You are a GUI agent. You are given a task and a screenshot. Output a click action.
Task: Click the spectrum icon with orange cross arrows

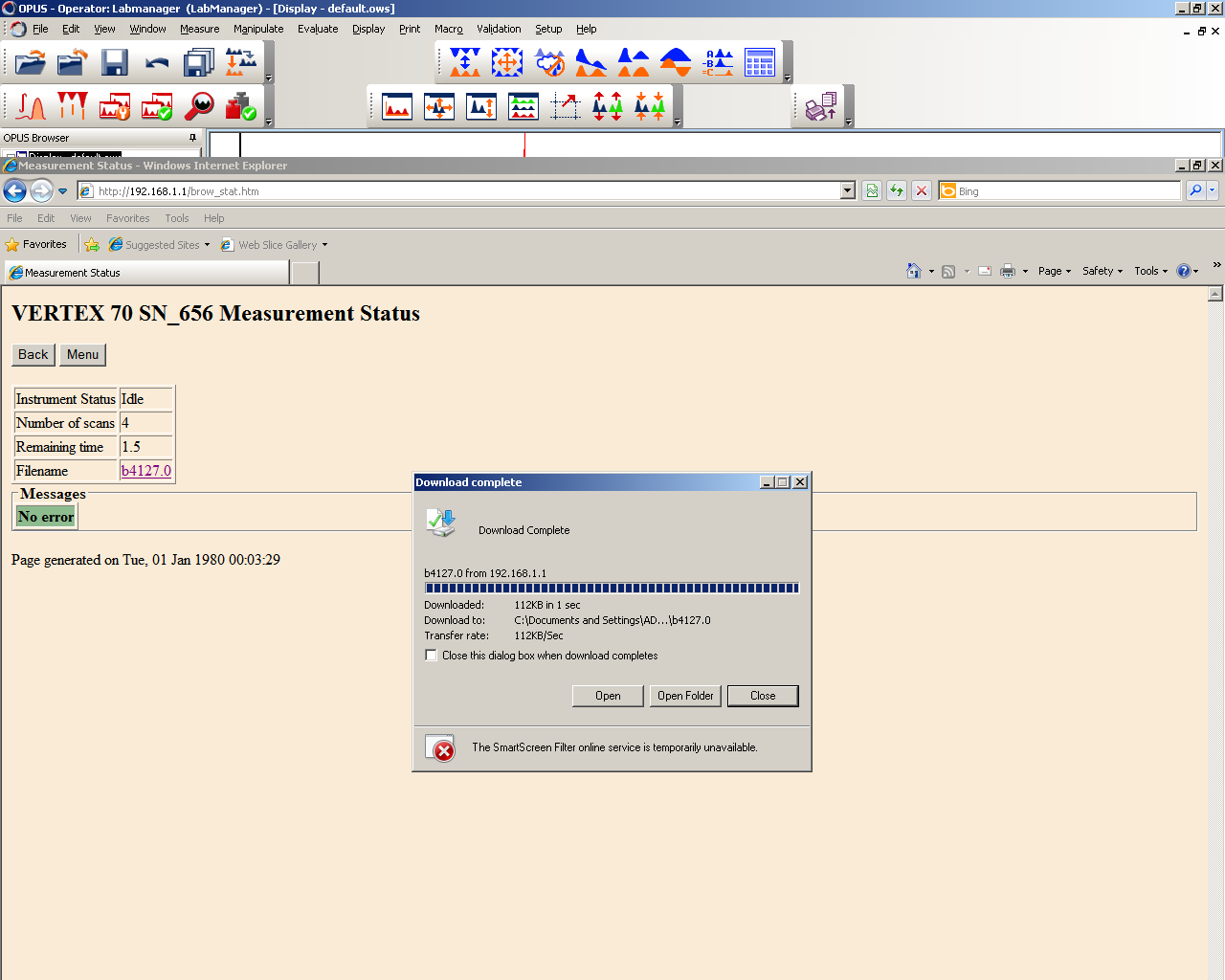coord(439,106)
